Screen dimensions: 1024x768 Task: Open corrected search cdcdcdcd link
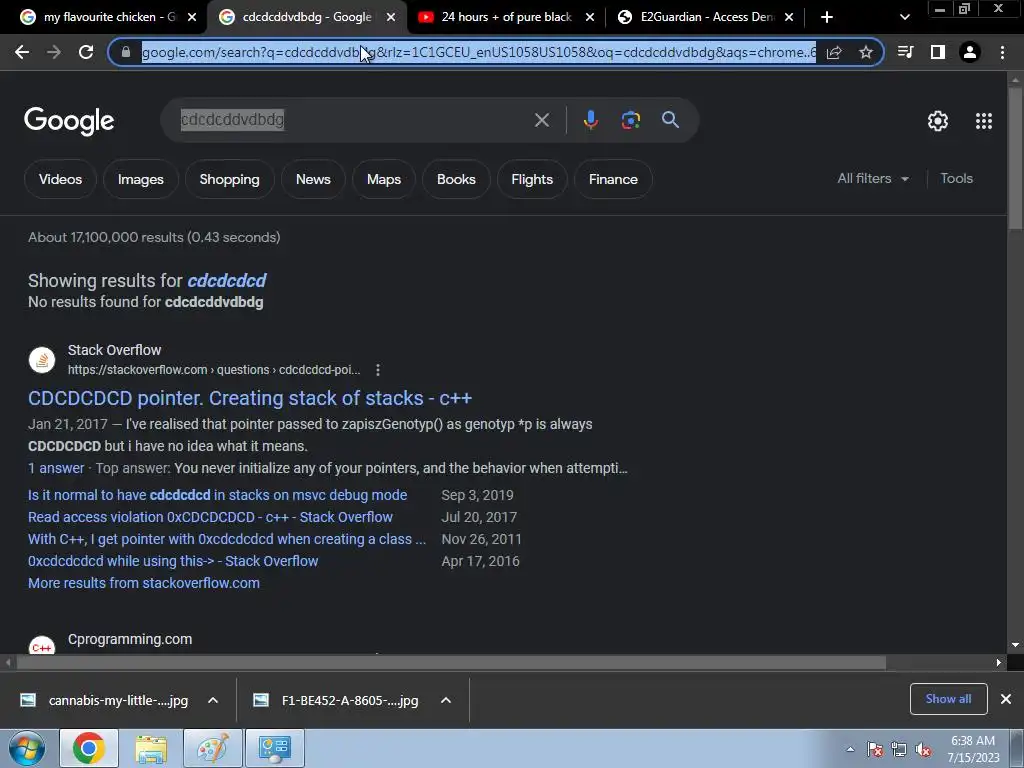(227, 281)
